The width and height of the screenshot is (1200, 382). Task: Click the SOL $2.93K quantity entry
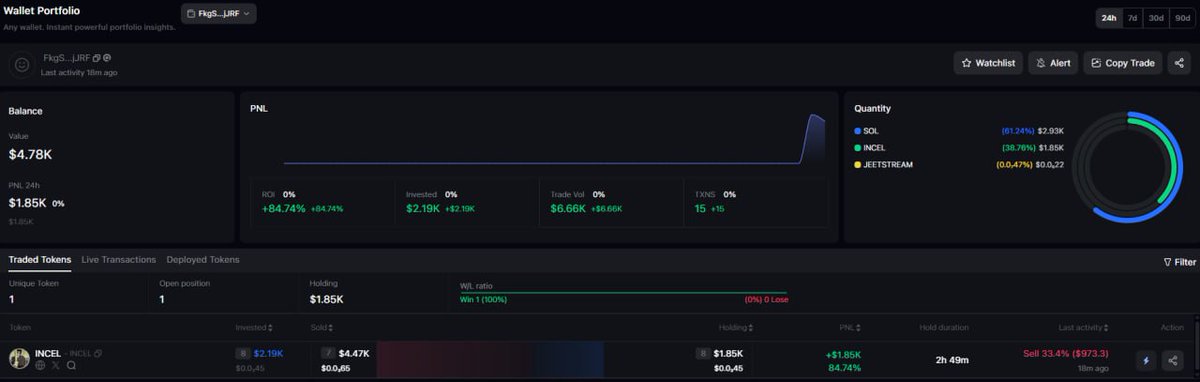(x=958, y=131)
